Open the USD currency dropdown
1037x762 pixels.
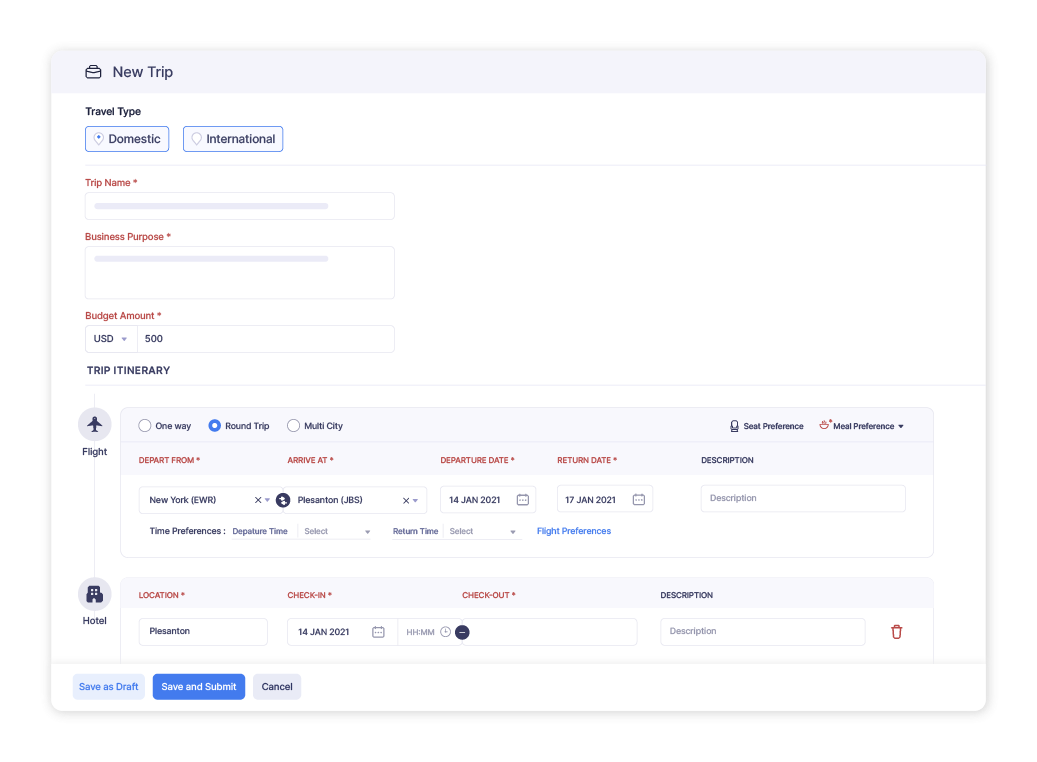[x=110, y=338]
